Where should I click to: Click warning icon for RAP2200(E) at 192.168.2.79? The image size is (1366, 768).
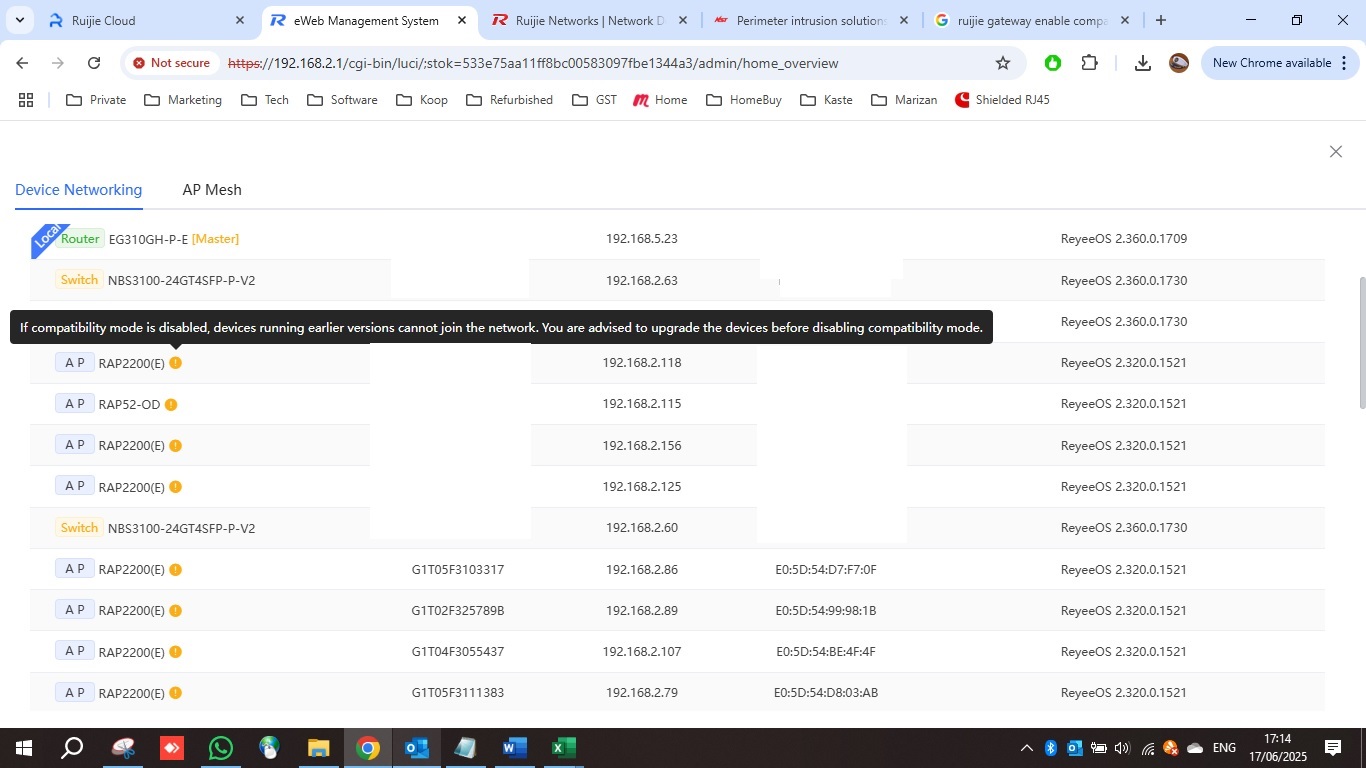pyautogui.click(x=176, y=693)
